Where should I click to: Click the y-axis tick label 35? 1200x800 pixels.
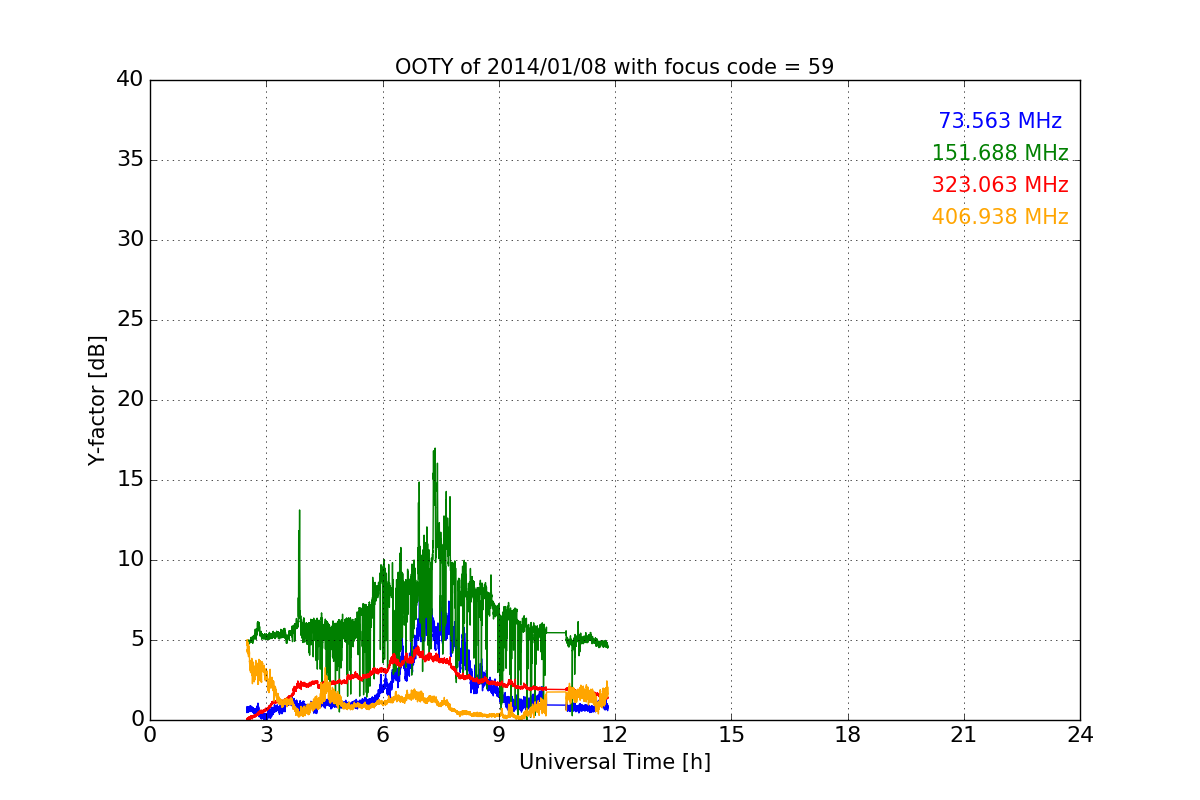pos(131,160)
